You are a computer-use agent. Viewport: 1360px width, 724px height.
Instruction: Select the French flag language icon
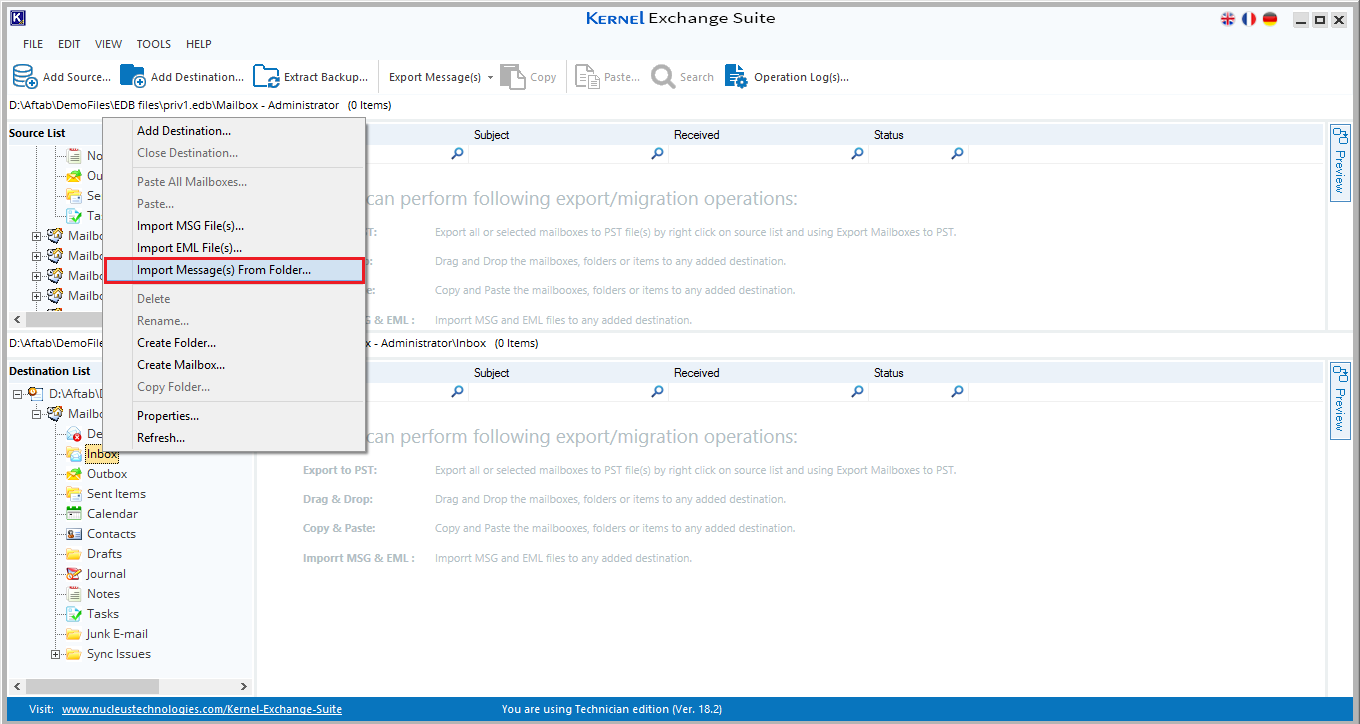(x=1249, y=19)
